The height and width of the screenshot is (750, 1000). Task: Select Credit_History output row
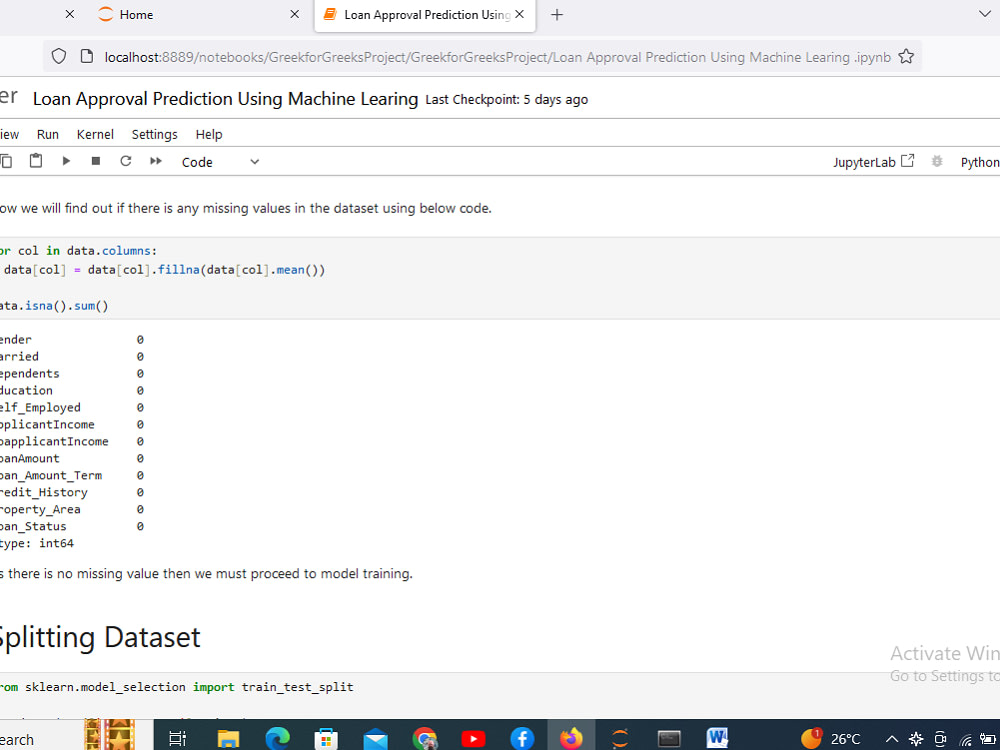coord(71,492)
